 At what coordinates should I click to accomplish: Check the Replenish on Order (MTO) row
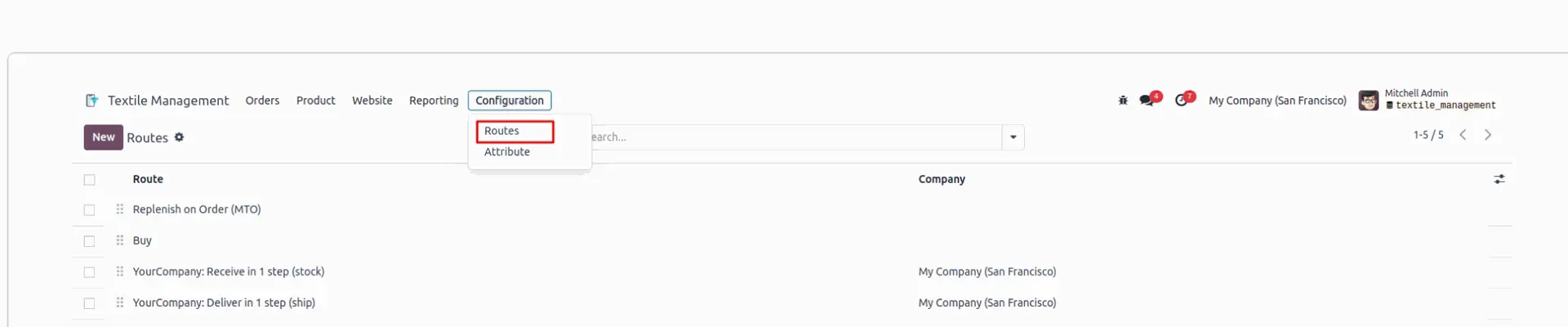click(90, 210)
